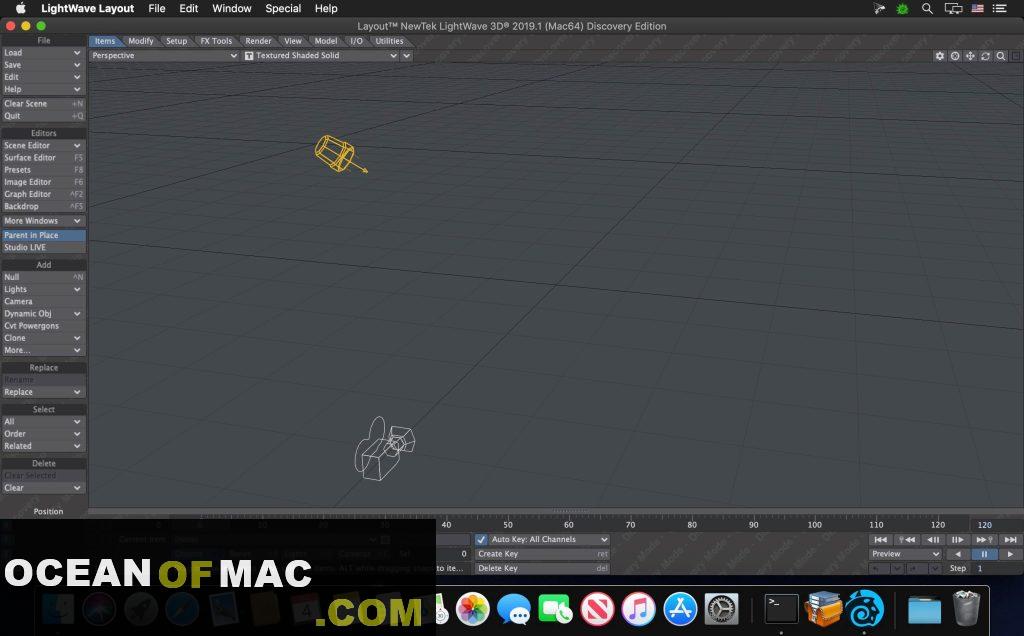The width and height of the screenshot is (1024, 636).
Task: Click the LightWave Layout icon in Dock
Action: pos(865,609)
